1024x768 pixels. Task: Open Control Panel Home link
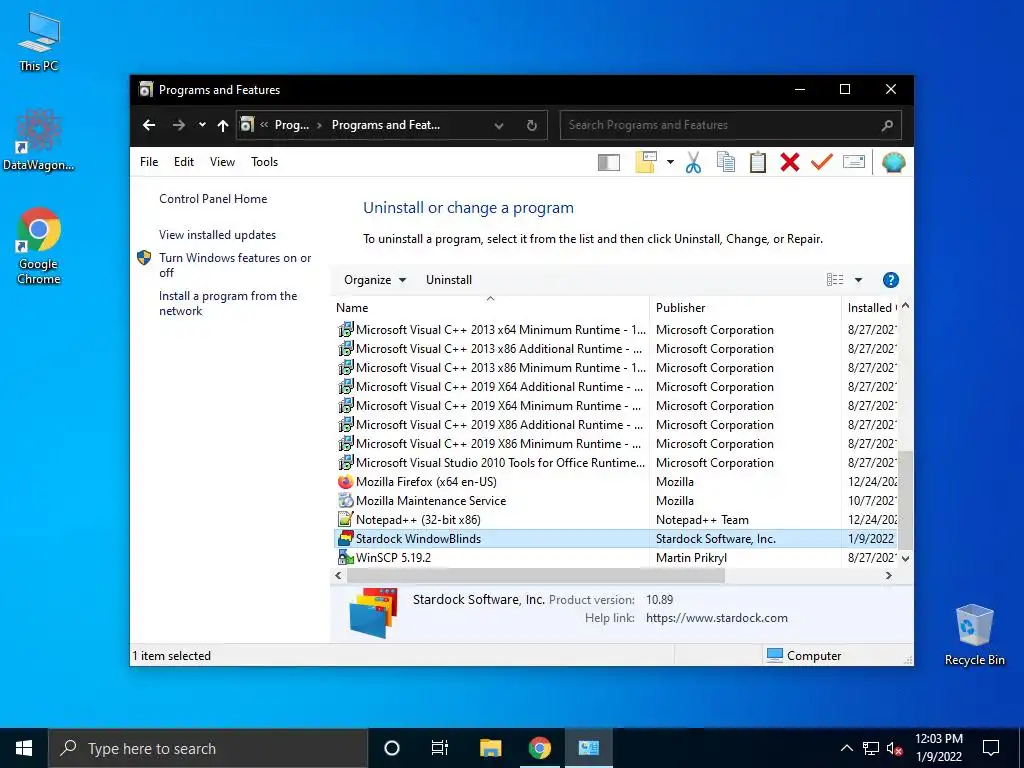point(213,199)
